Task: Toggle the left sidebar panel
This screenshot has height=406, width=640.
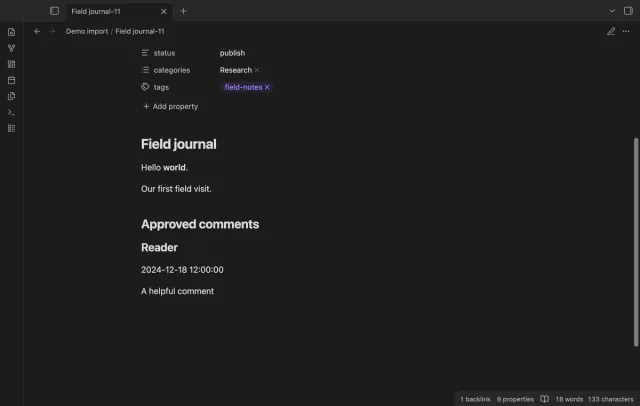Action: [x=54, y=11]
